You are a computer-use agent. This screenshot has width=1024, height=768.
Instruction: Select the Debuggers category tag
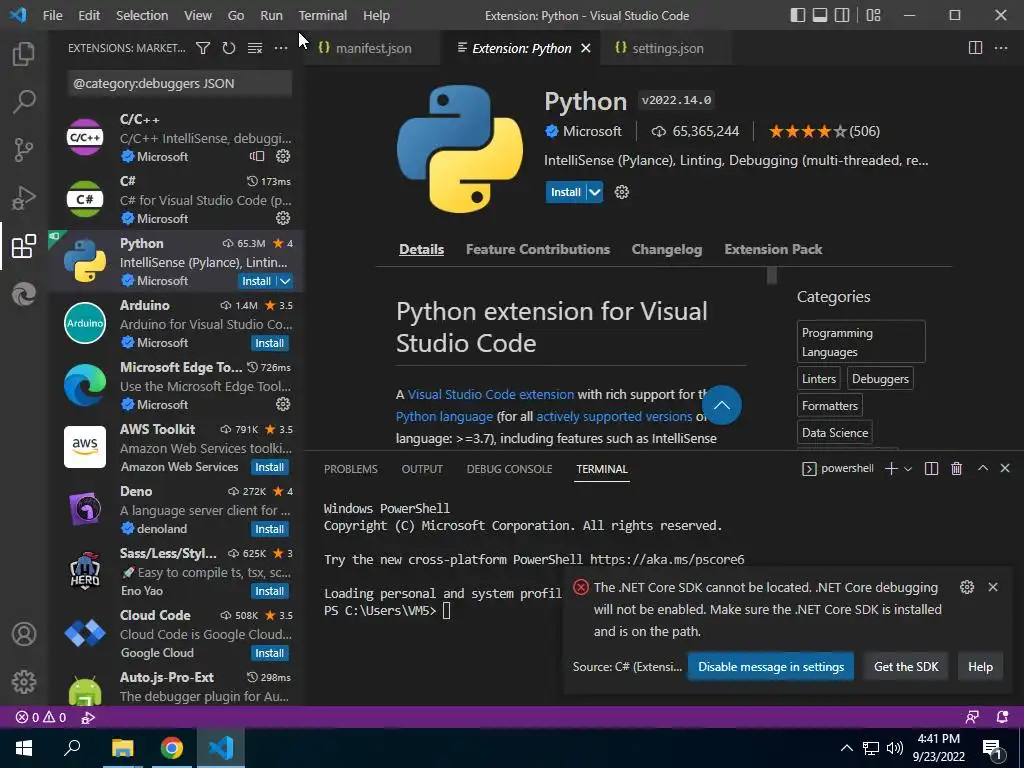(880, 379)
